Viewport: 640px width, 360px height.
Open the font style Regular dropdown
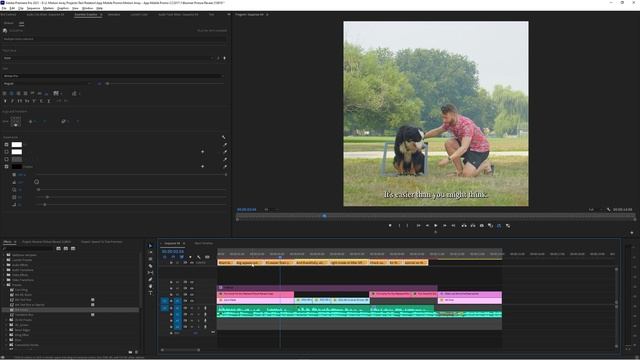click(47, 84)
